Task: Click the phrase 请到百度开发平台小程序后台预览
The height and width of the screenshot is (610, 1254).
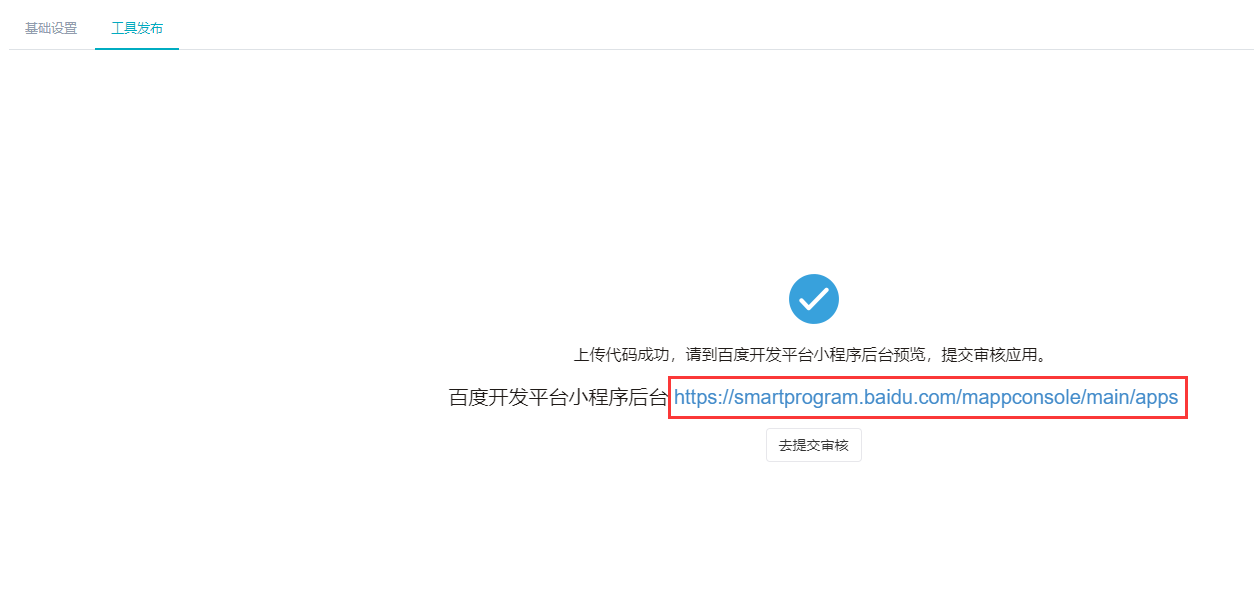Action: coord(805,355)
